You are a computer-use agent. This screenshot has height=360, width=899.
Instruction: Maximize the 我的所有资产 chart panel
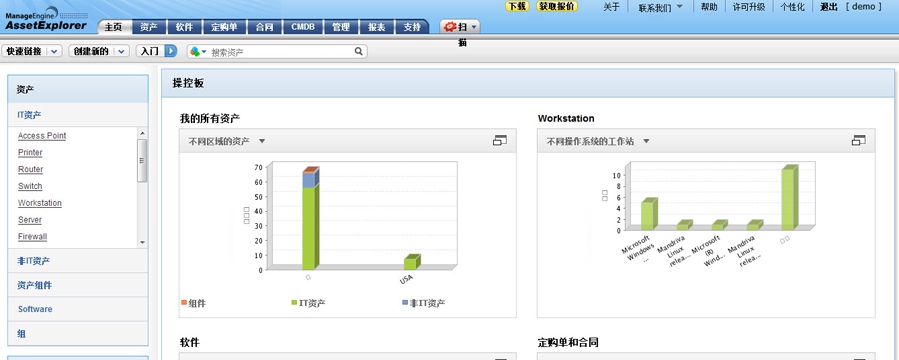(500, 140)
